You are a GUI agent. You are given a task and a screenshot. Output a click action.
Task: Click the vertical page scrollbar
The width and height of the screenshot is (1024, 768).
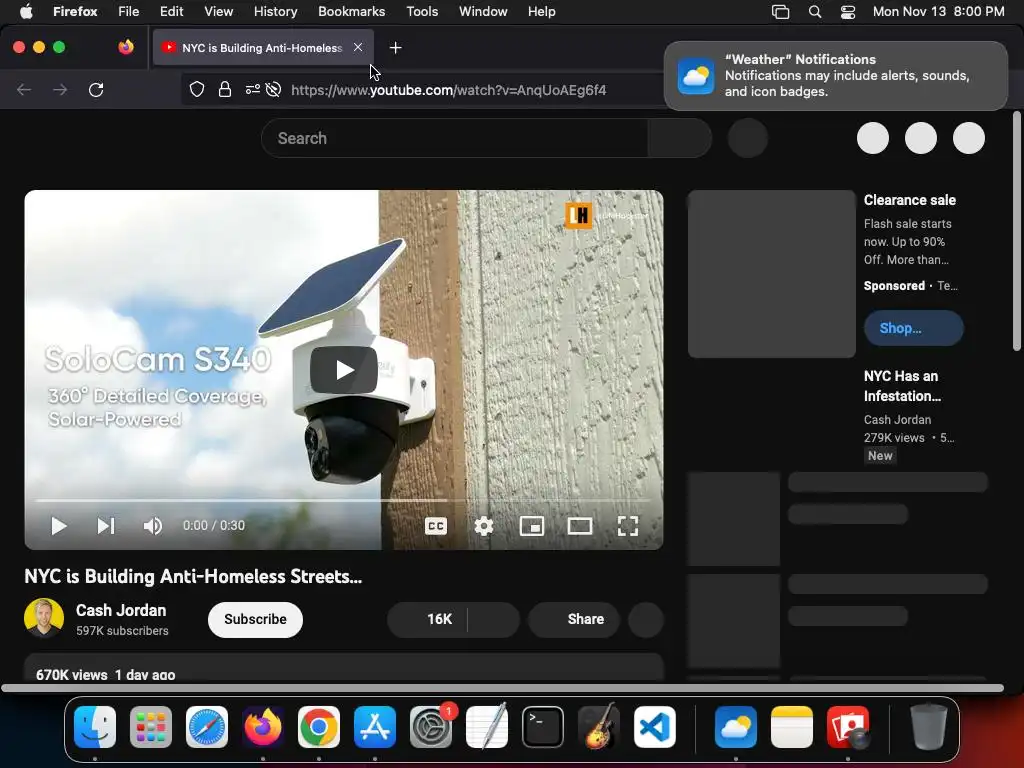(1017, 232)
